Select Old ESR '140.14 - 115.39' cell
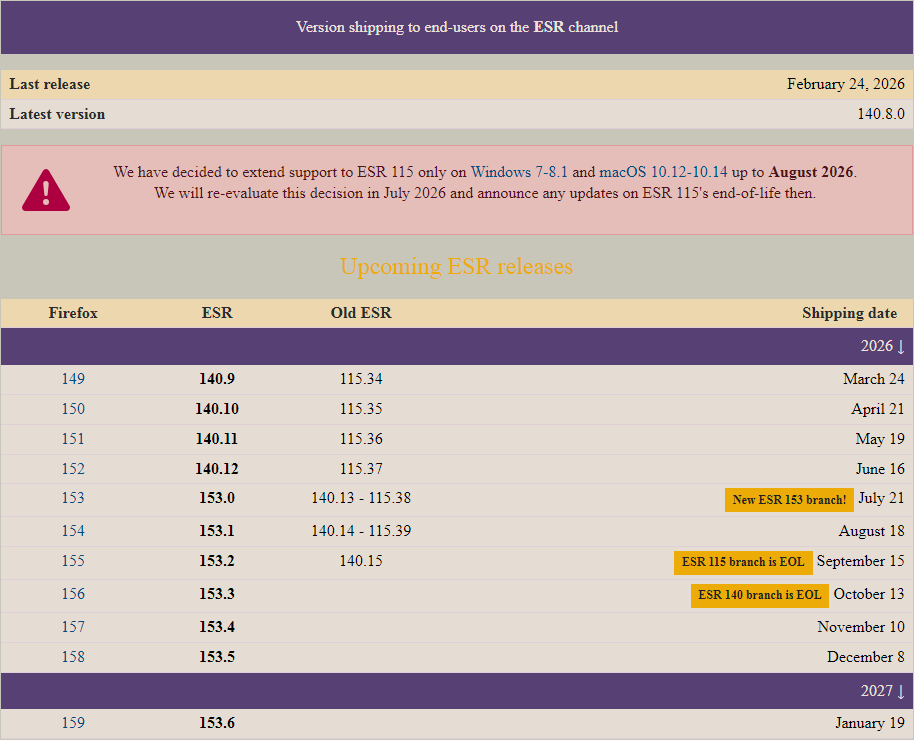Viewport: 914px width, 740px height. coord(361,531)
